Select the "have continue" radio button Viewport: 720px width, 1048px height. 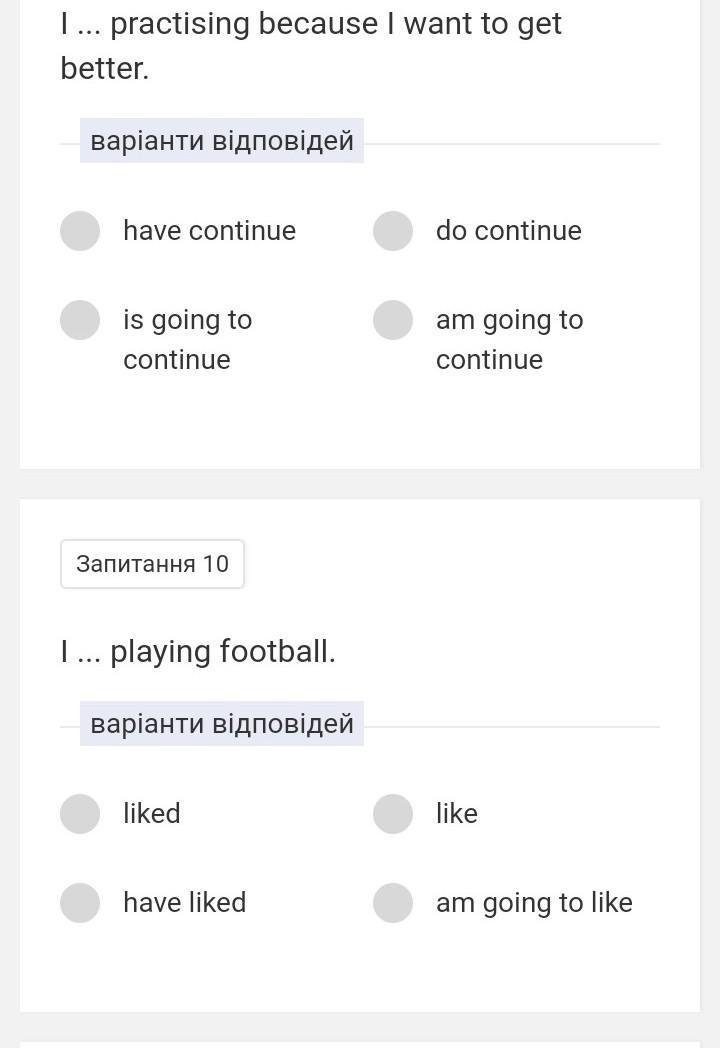80,230
